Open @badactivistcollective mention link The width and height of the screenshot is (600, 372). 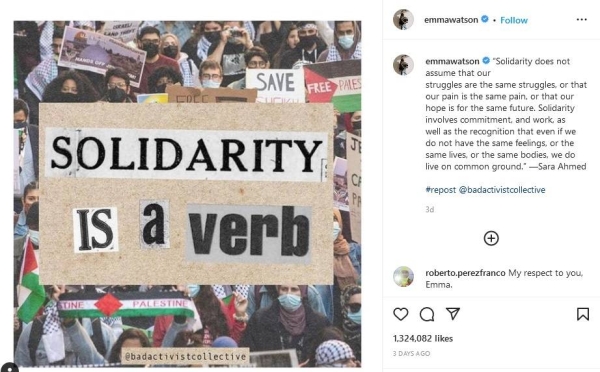[502, 190]
